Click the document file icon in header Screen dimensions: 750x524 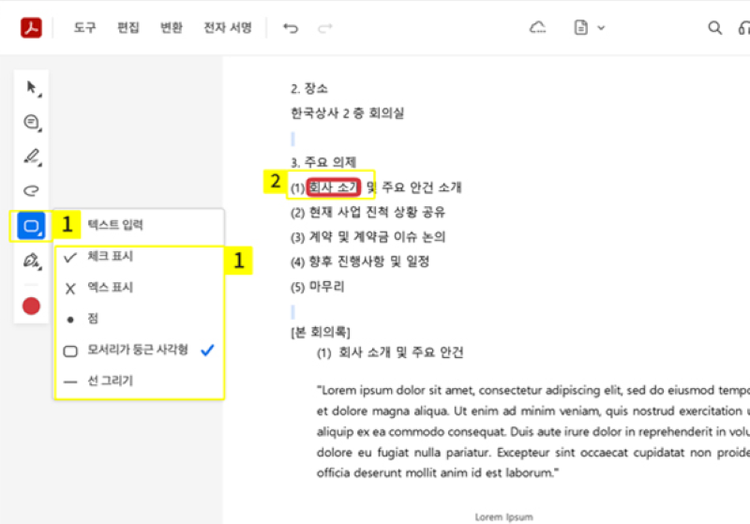tap(581, 28)
